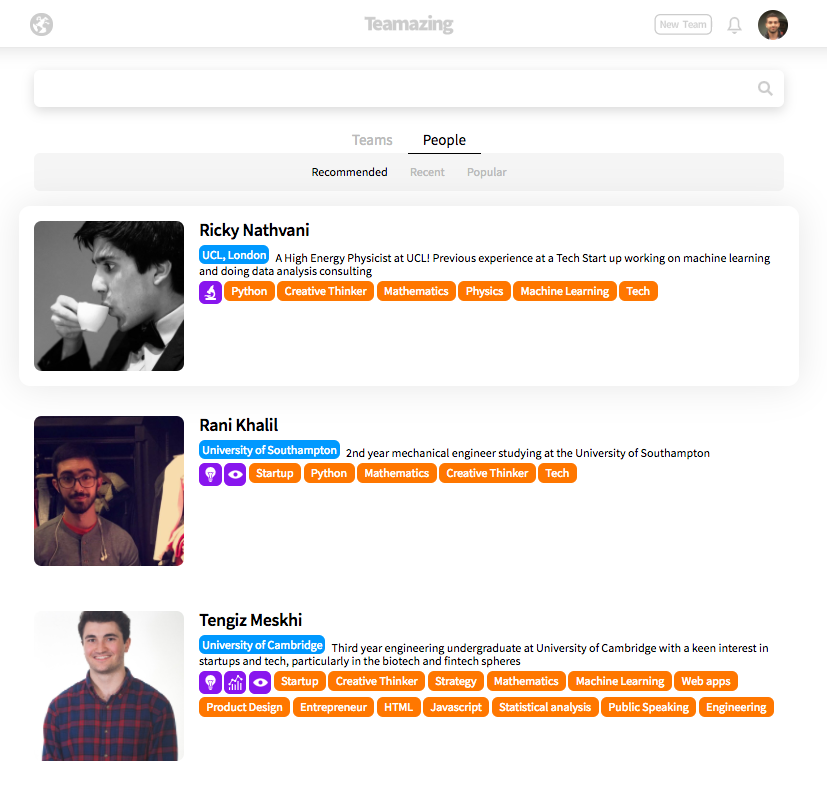Open the Ricky Nathvani profile name link
This screenshot has width=827, height=797.
click(254, 230)
